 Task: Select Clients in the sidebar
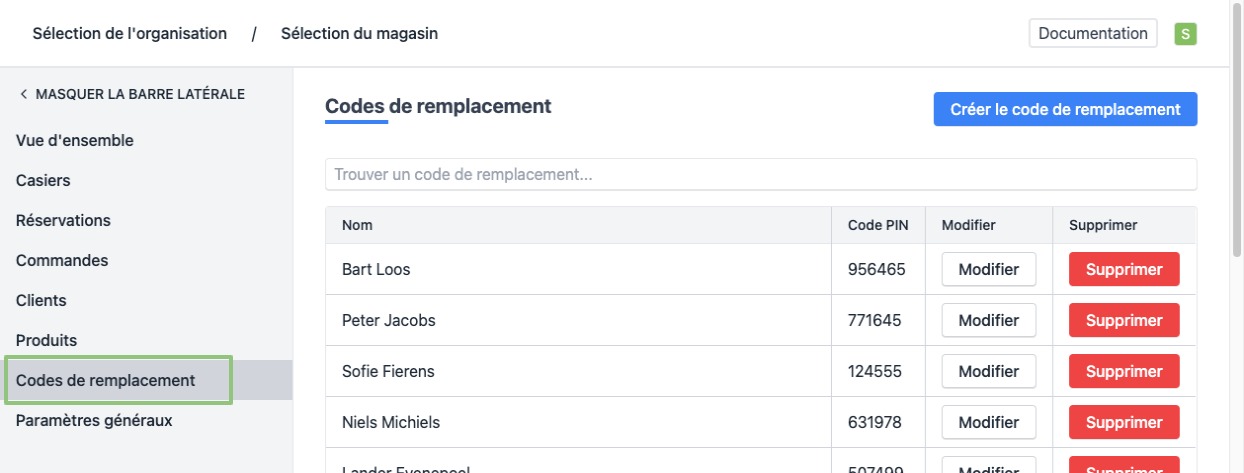coord(42,301)
